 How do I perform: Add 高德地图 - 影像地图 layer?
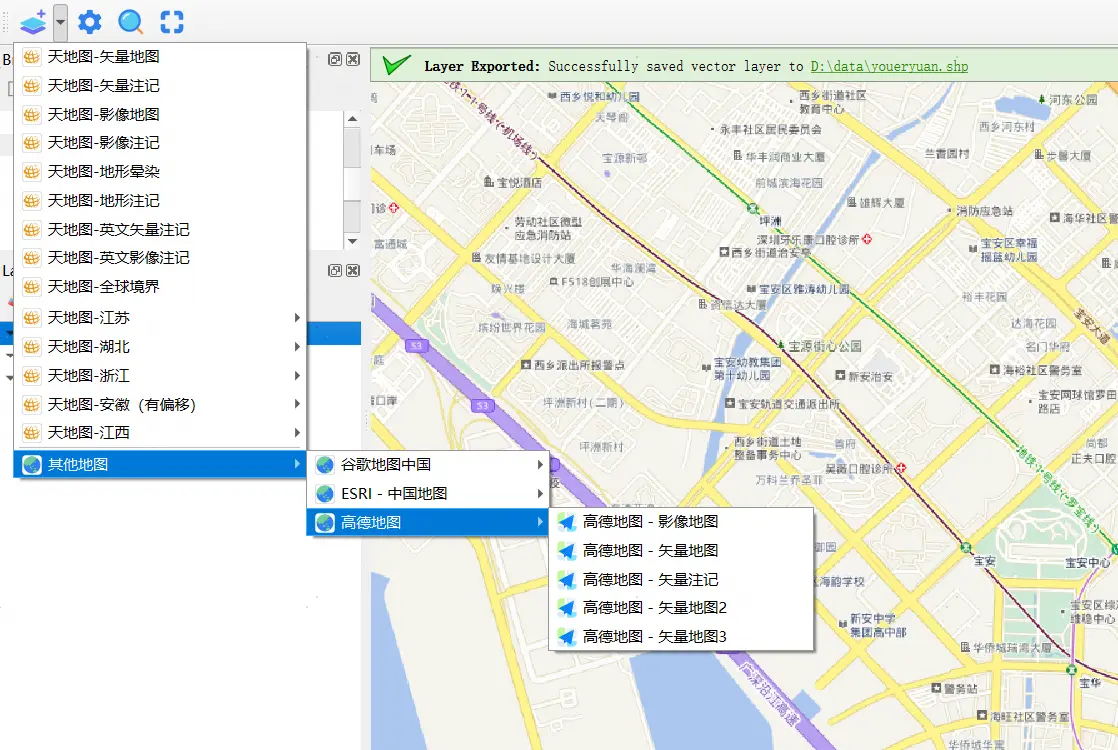[x=681, y=522]
